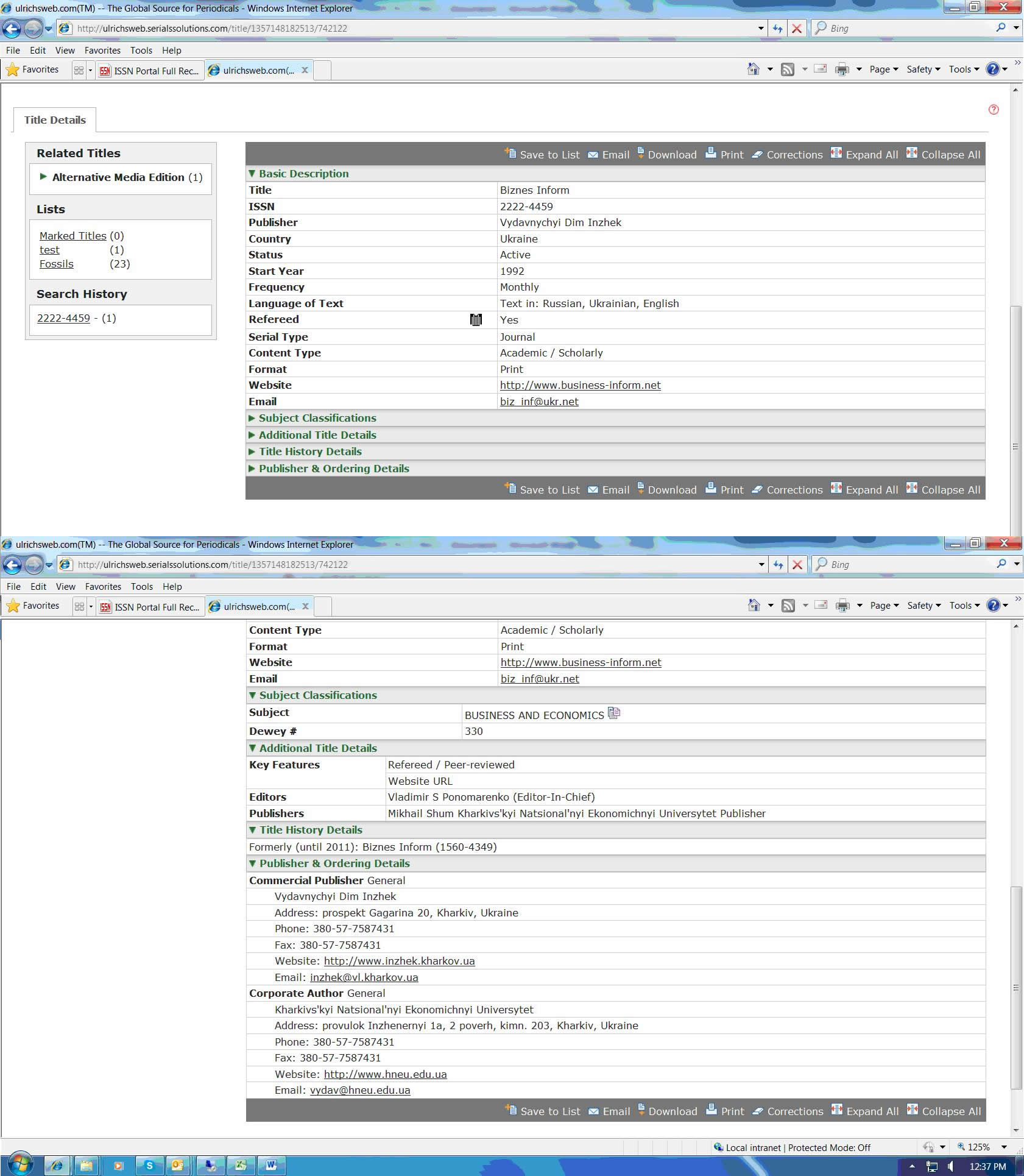
Task: Click the Read Mail icon in the lower window toolbar
Action: (821, 605)
